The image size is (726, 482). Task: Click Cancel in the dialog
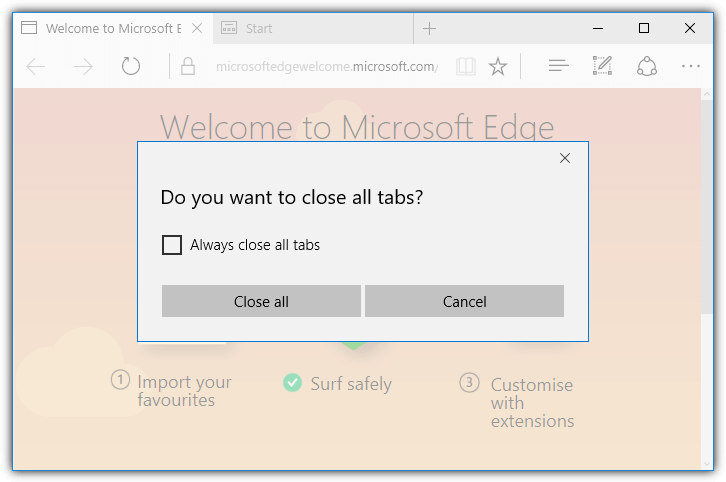pos(464,301)
